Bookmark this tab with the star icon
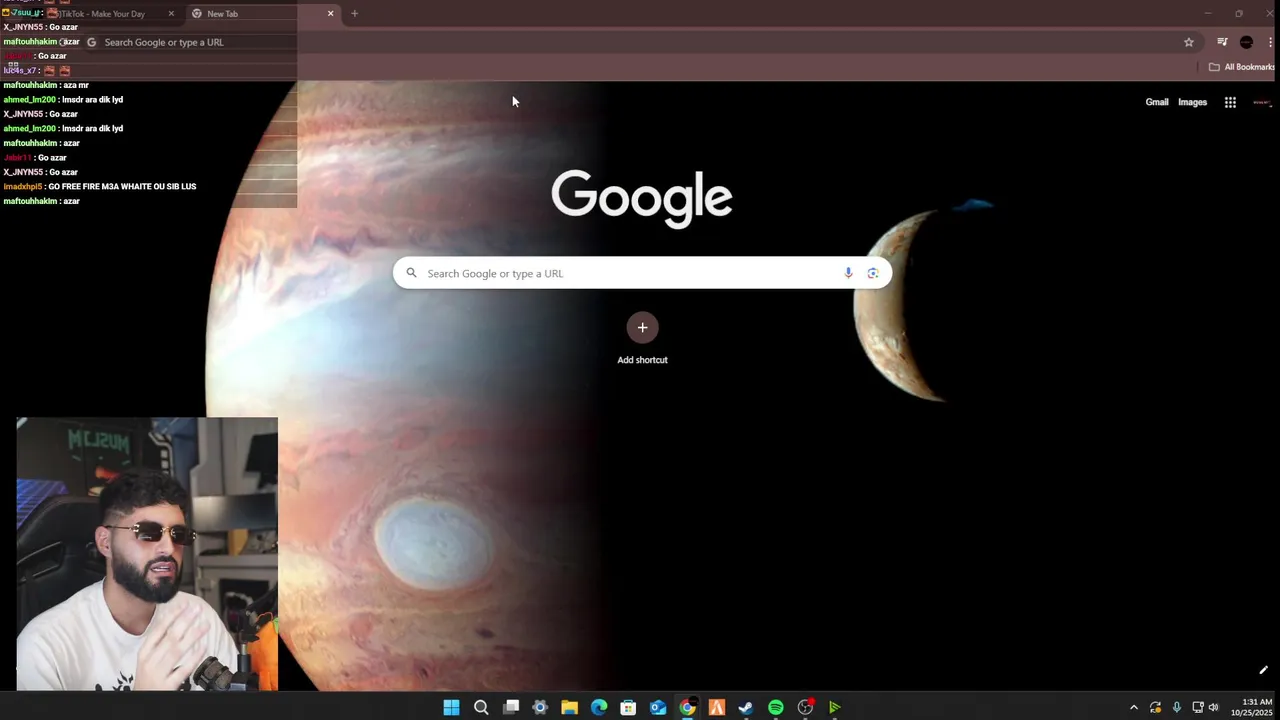 [1189, 42]
